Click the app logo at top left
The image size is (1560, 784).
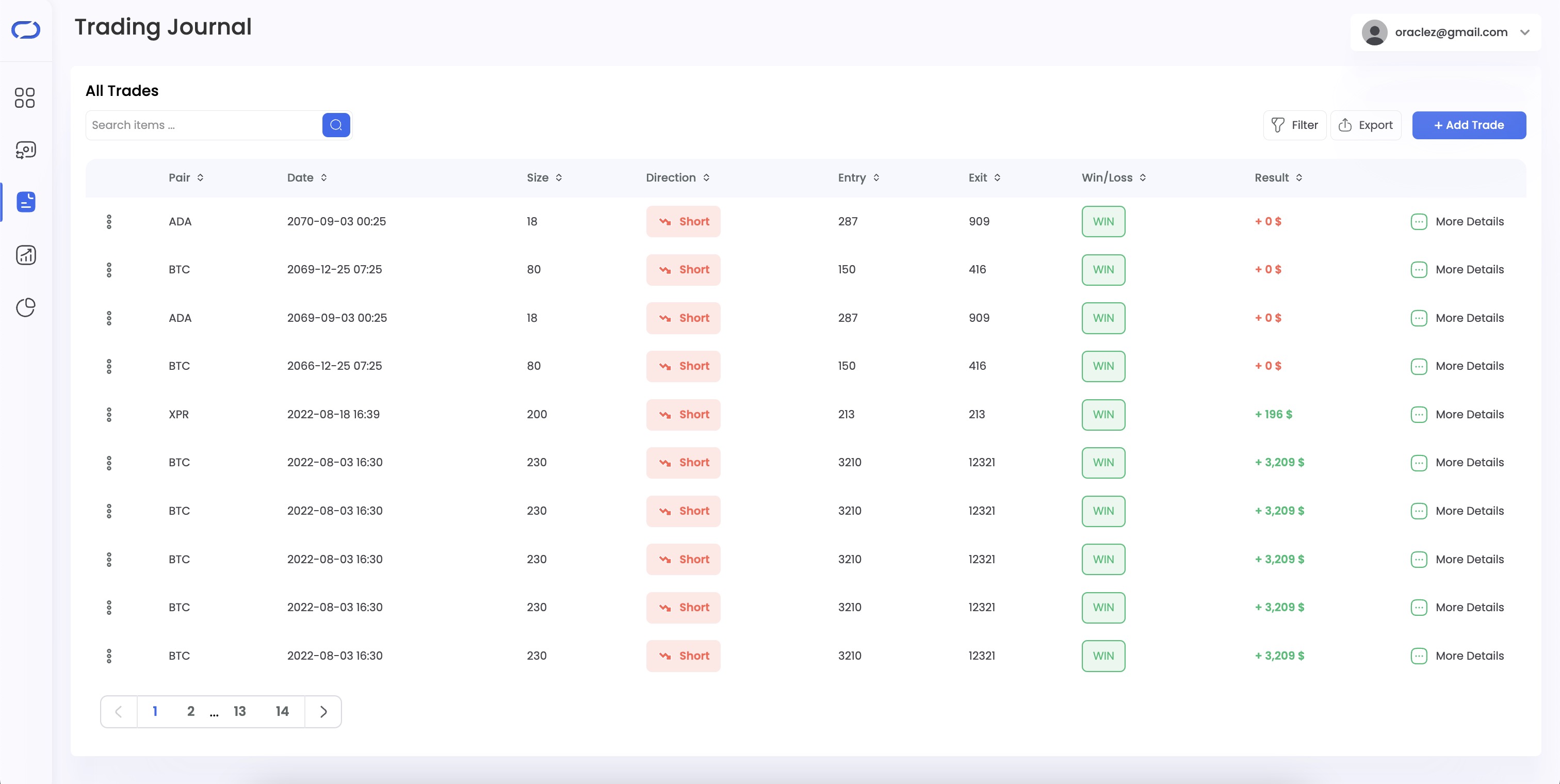pyautogui.click(x=25, y=30)
